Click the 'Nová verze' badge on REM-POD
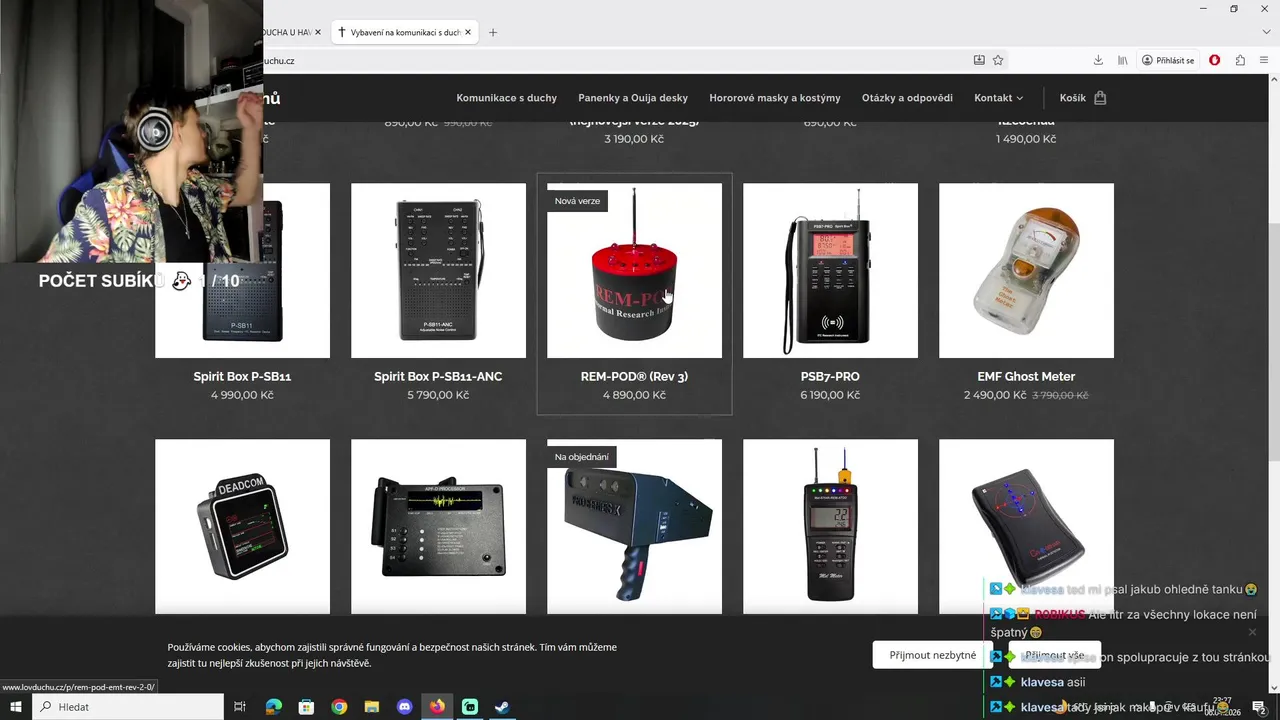1280x720 pixels. click(577, 201)
